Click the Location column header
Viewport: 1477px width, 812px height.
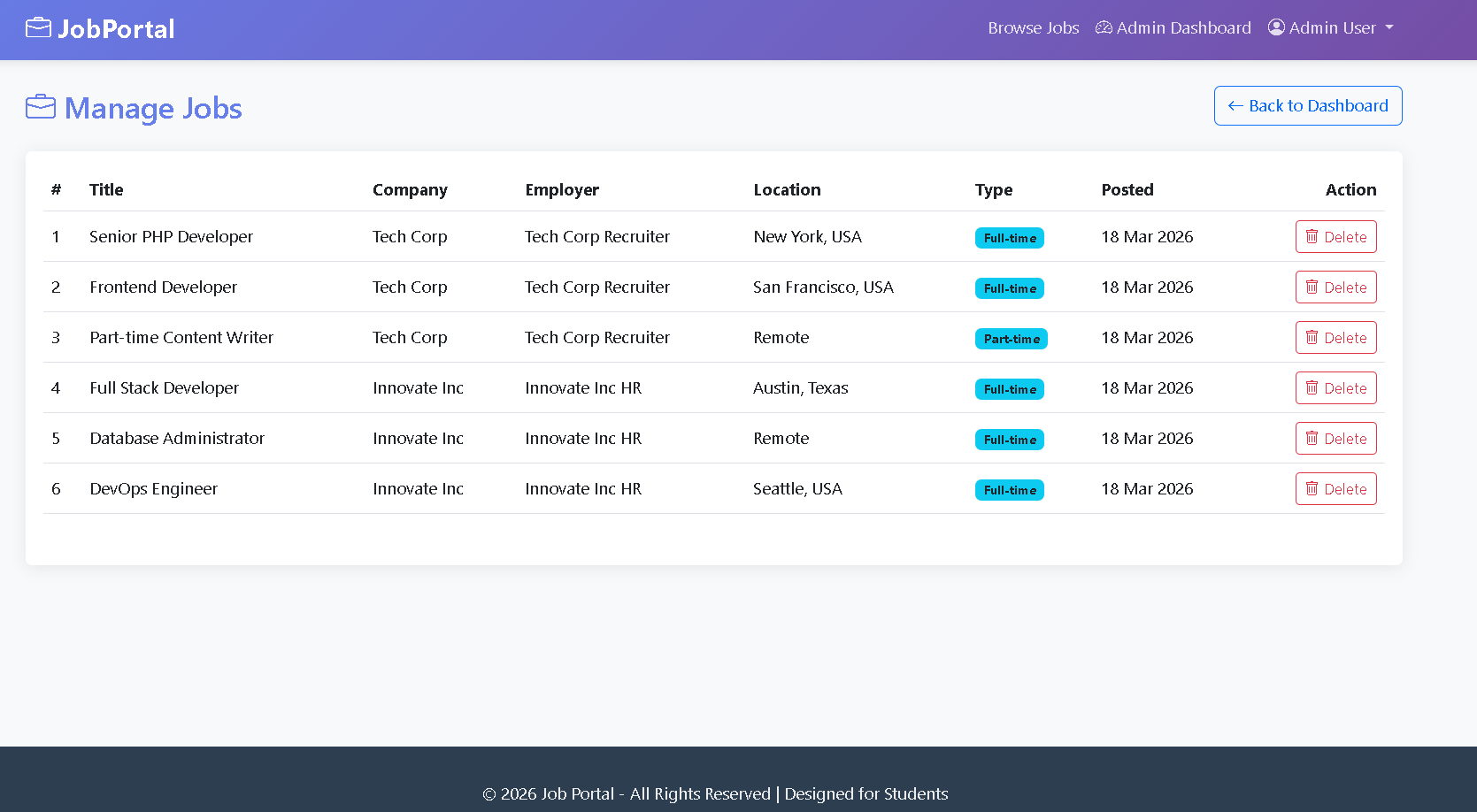[x=787, y=189]
